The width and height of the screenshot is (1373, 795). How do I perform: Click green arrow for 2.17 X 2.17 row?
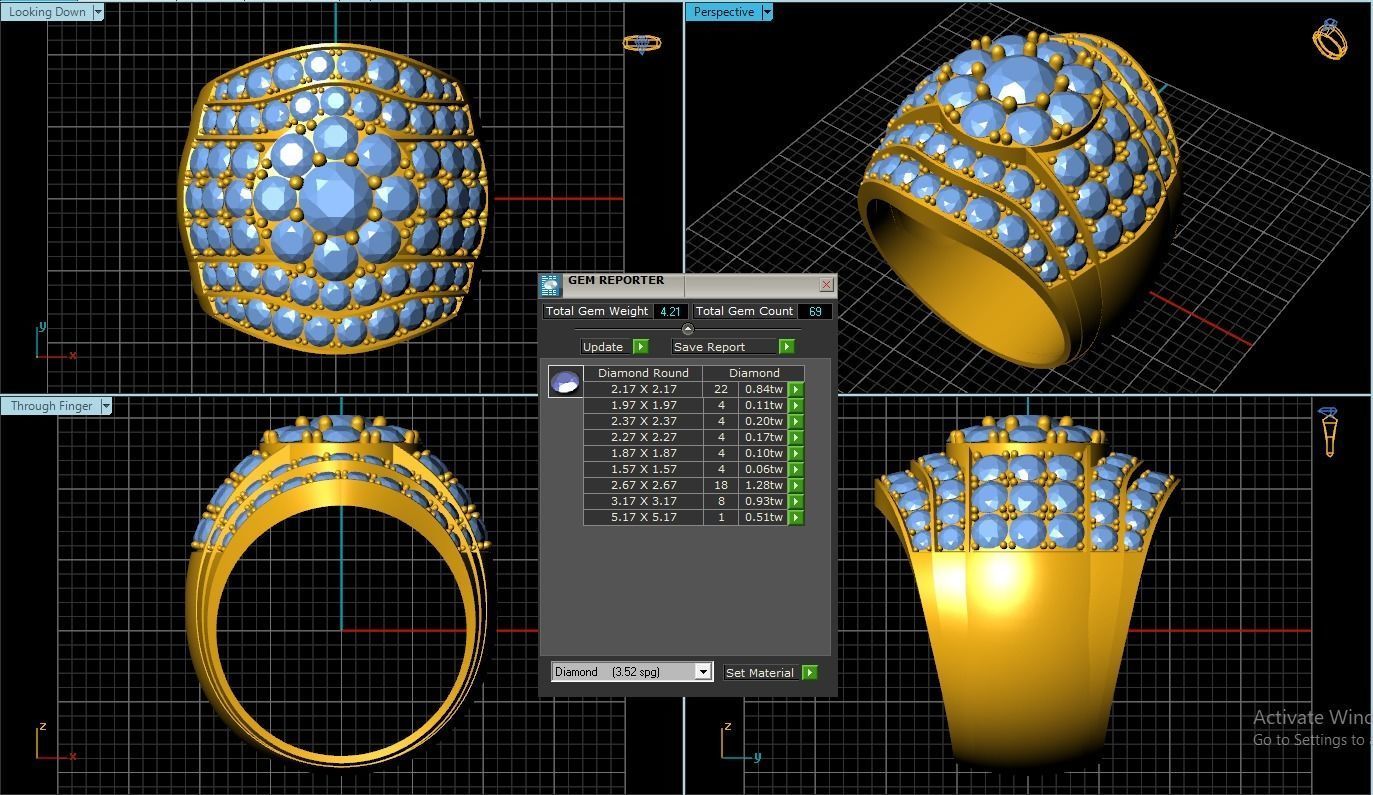pyautogui.click(x=796, y=389)
